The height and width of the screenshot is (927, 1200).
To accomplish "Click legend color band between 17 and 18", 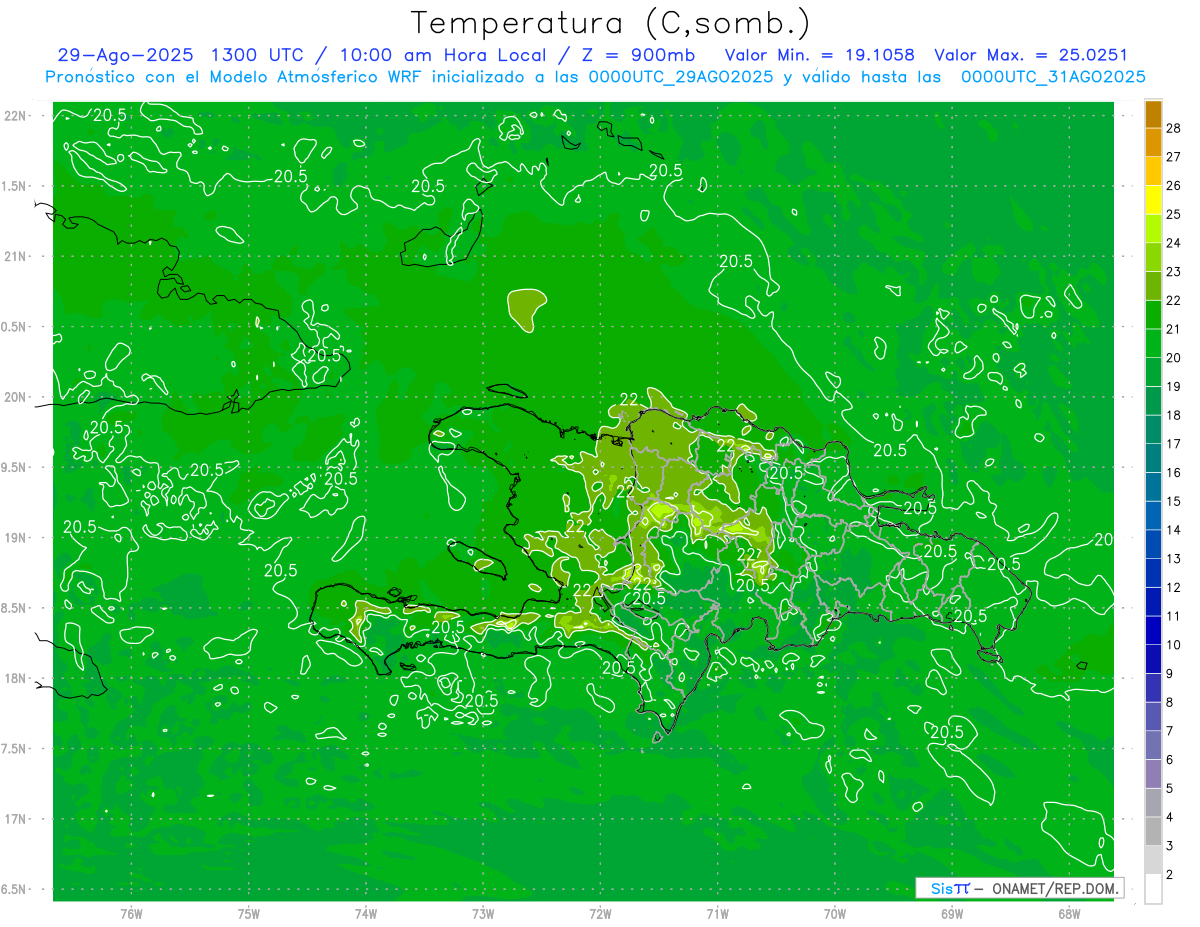I will [1153, 430].
